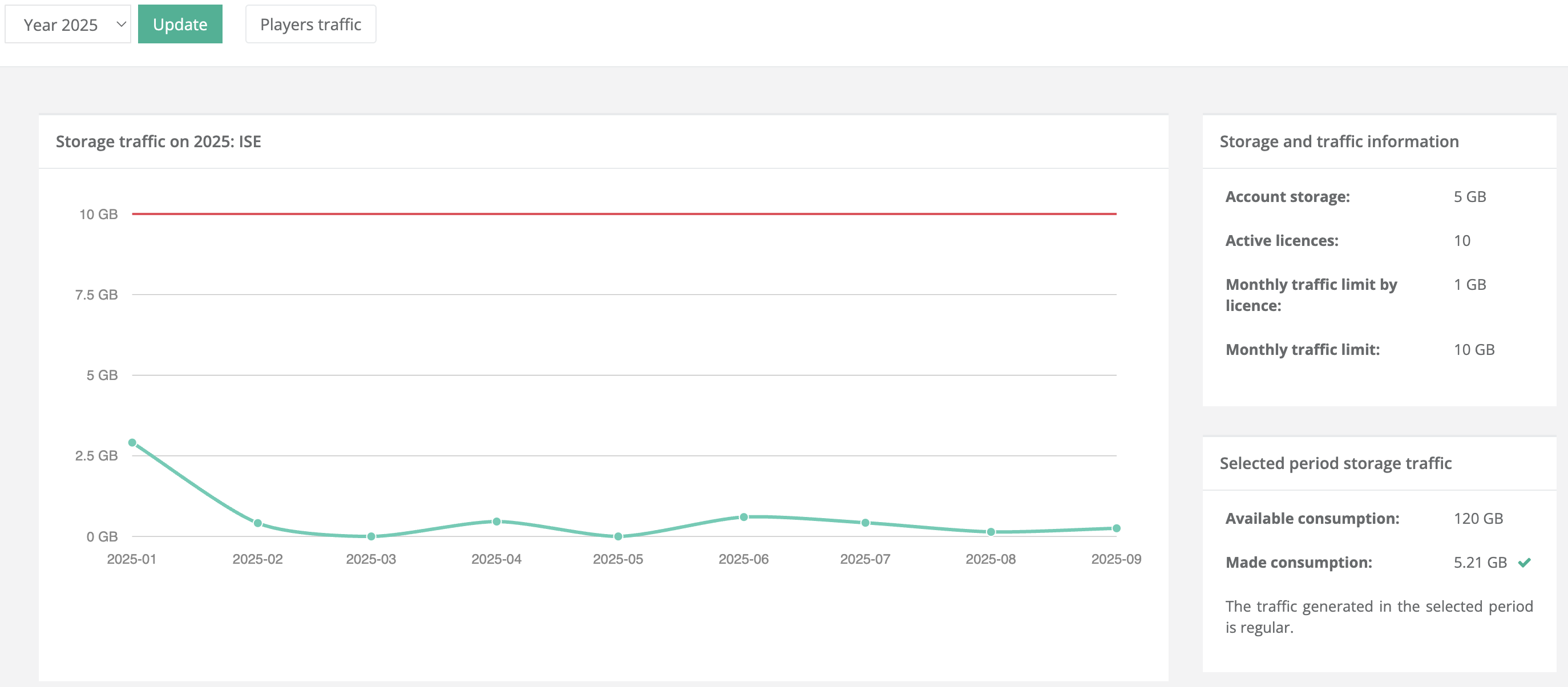The height and width of the screenshot is (687, 1568).
Task: Click the 2025-08 data point on chart
Action: (x=991, y=532)
